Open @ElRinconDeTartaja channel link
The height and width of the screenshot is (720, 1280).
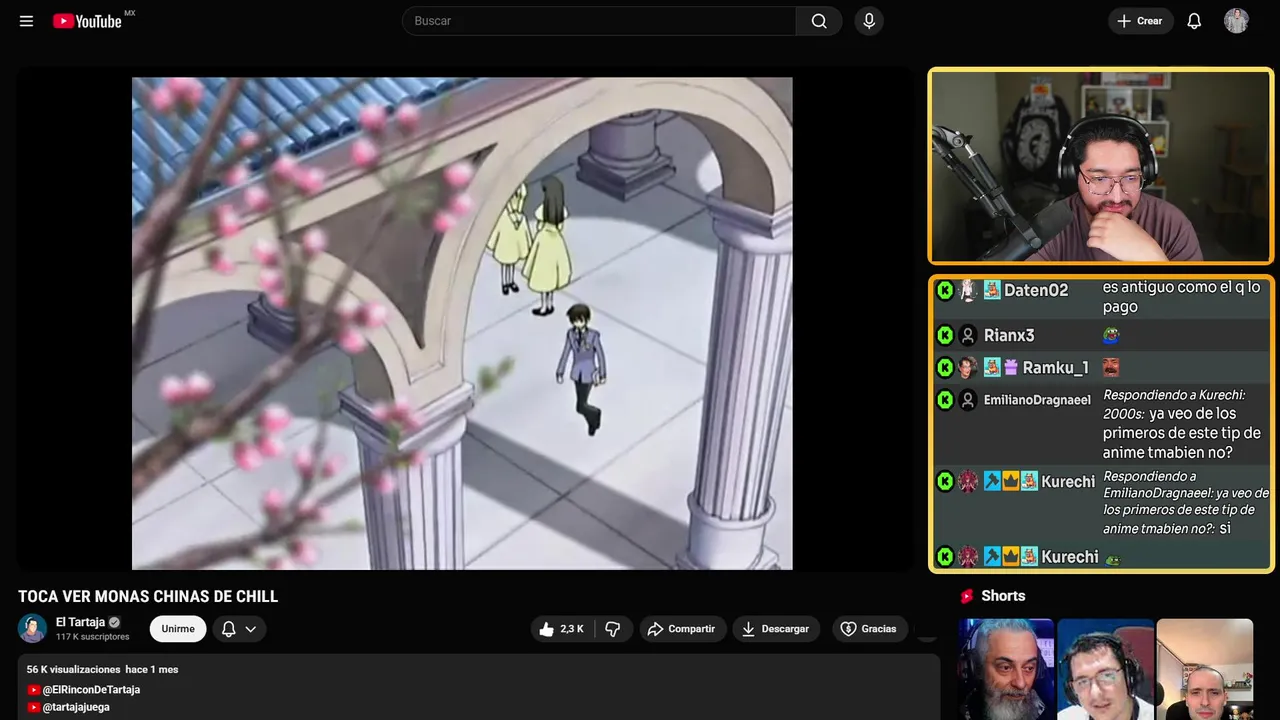[x=91, y=690]
